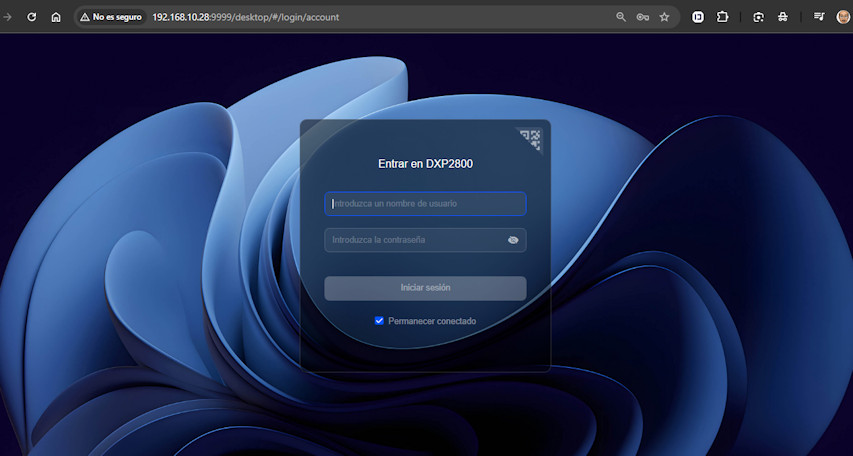Click the 'Iniciar sesión' button
The height and width of the screenshot is (456, 853).
pos(425,288)
